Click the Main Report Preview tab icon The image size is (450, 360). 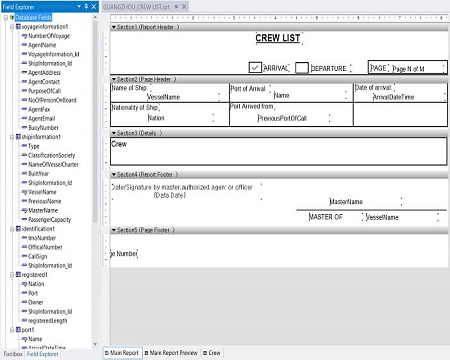(x=146, y=353)
